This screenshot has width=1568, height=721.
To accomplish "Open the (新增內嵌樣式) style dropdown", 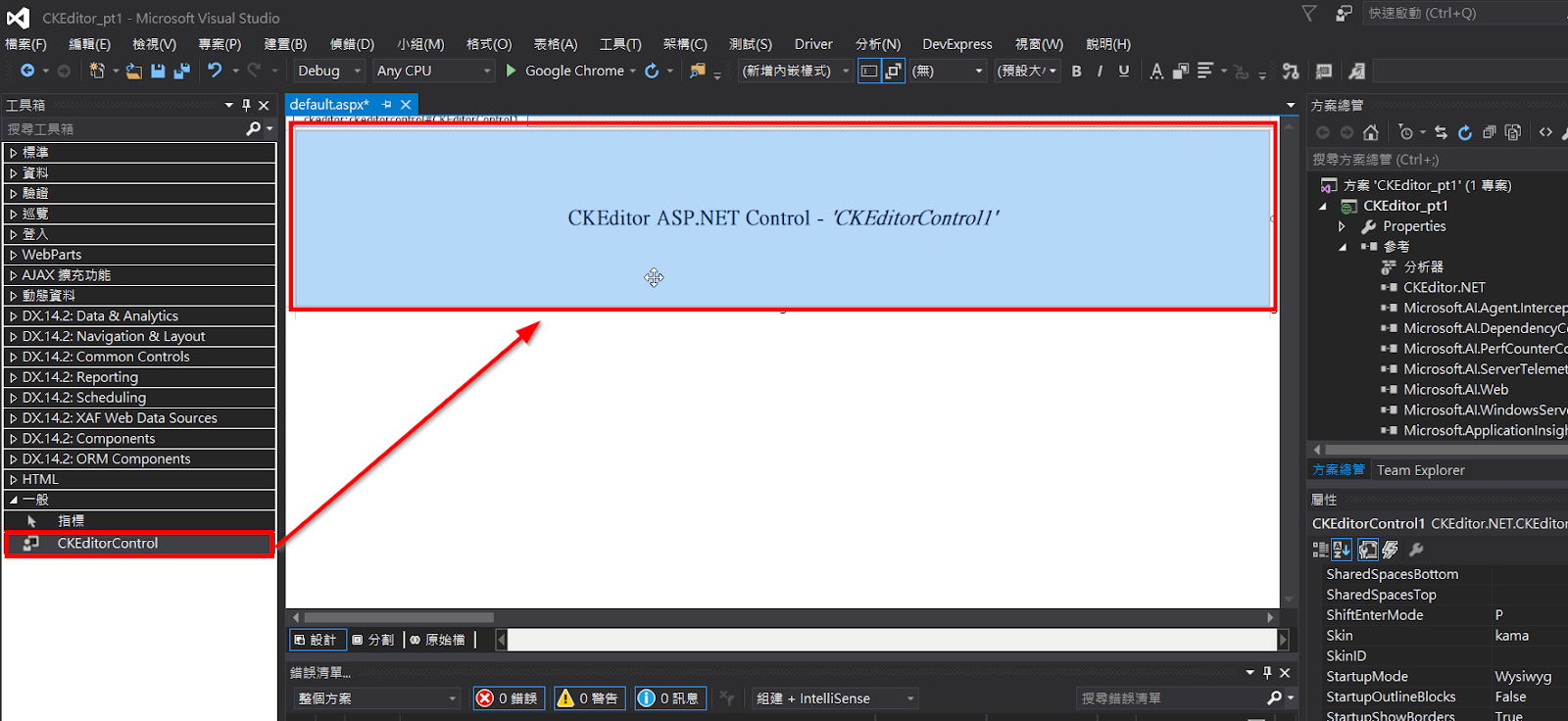I will click(x=795, y=71).
